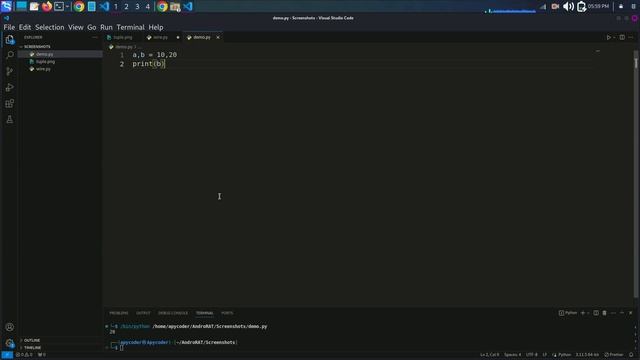640x360 pixels.
Task: Open the new terminal launch profile dropdown
Action: pyautogui.click(x=588, y=313)
